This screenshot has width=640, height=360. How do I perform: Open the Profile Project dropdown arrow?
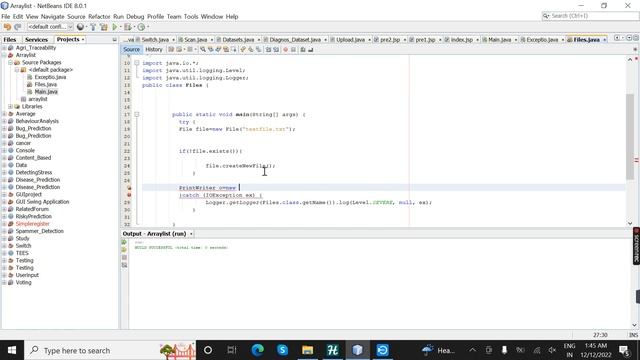[x=148, y=27]
